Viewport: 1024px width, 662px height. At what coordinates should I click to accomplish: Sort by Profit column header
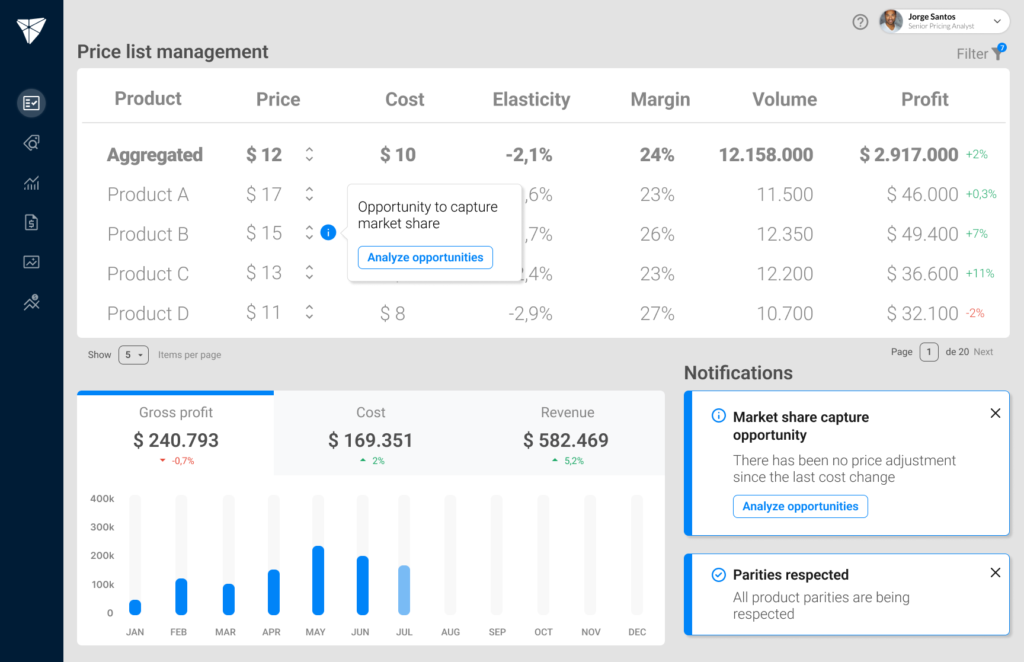[925, 99]
